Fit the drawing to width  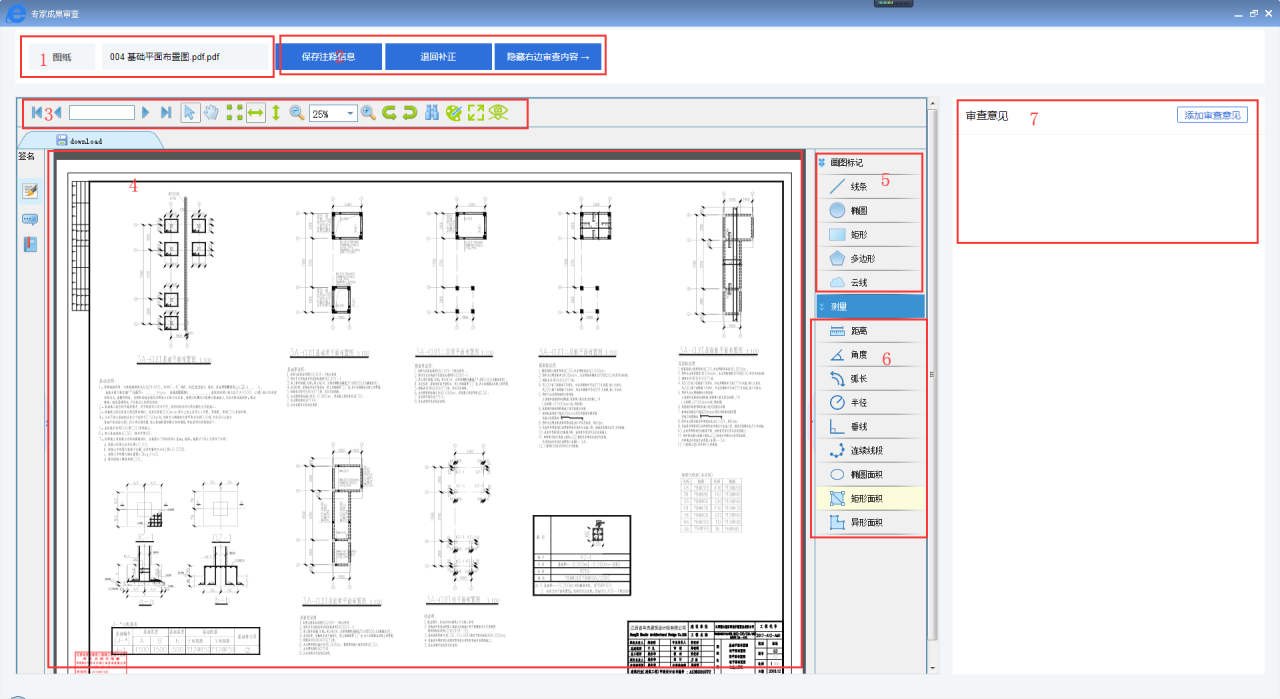coord(256,113)
